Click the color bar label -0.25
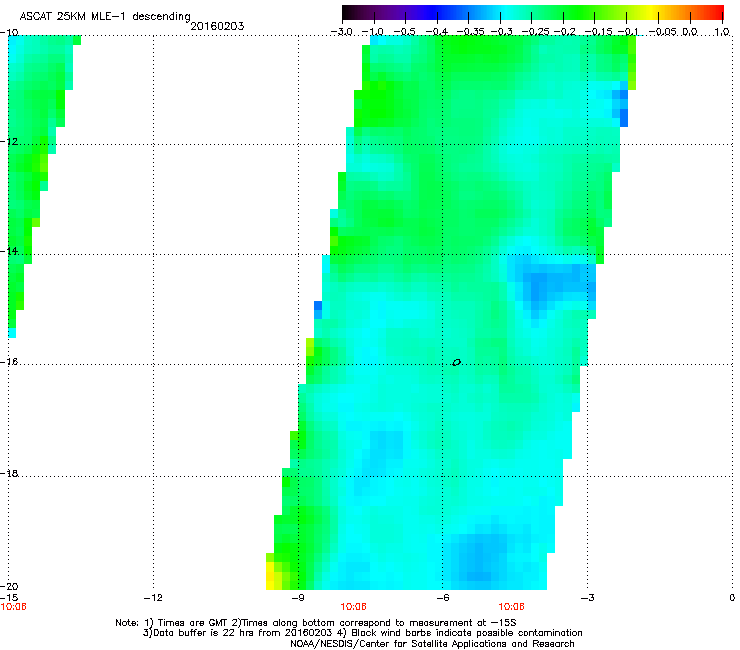Image resolution: width=740 pixels, height=650 pixels. point(535,32)
